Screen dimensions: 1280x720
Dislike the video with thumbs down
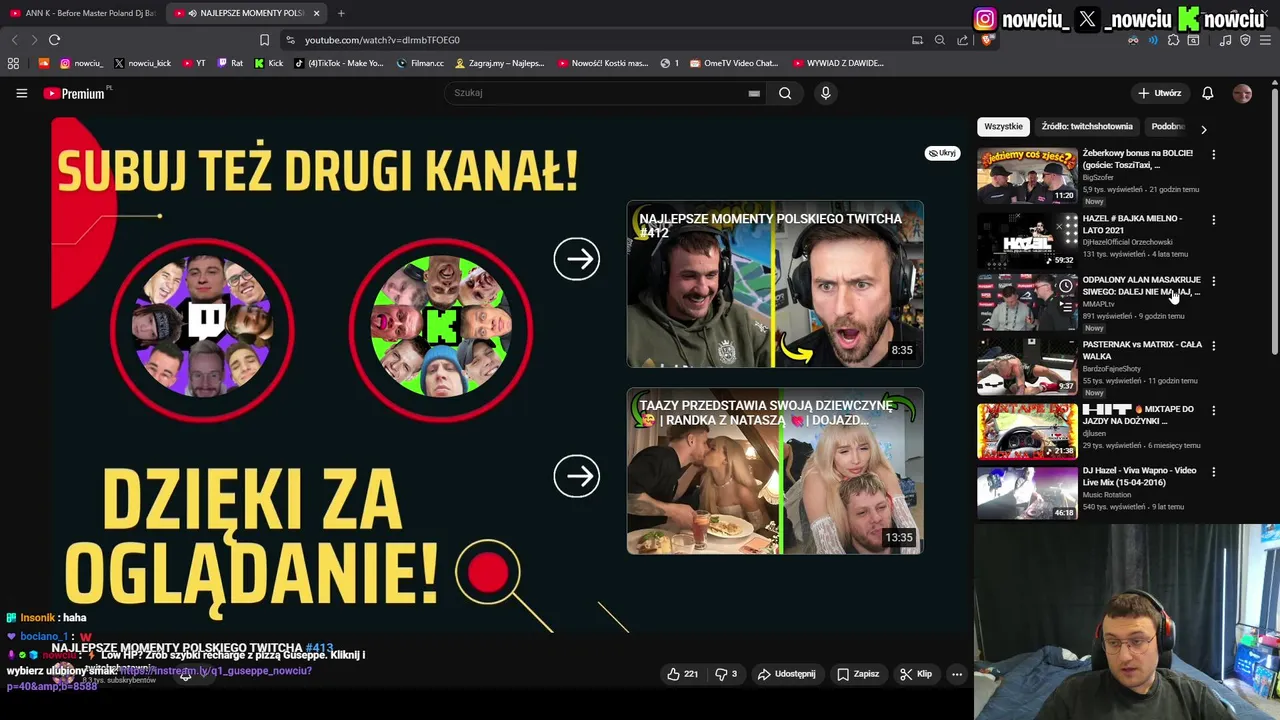[x=726, y=674]
